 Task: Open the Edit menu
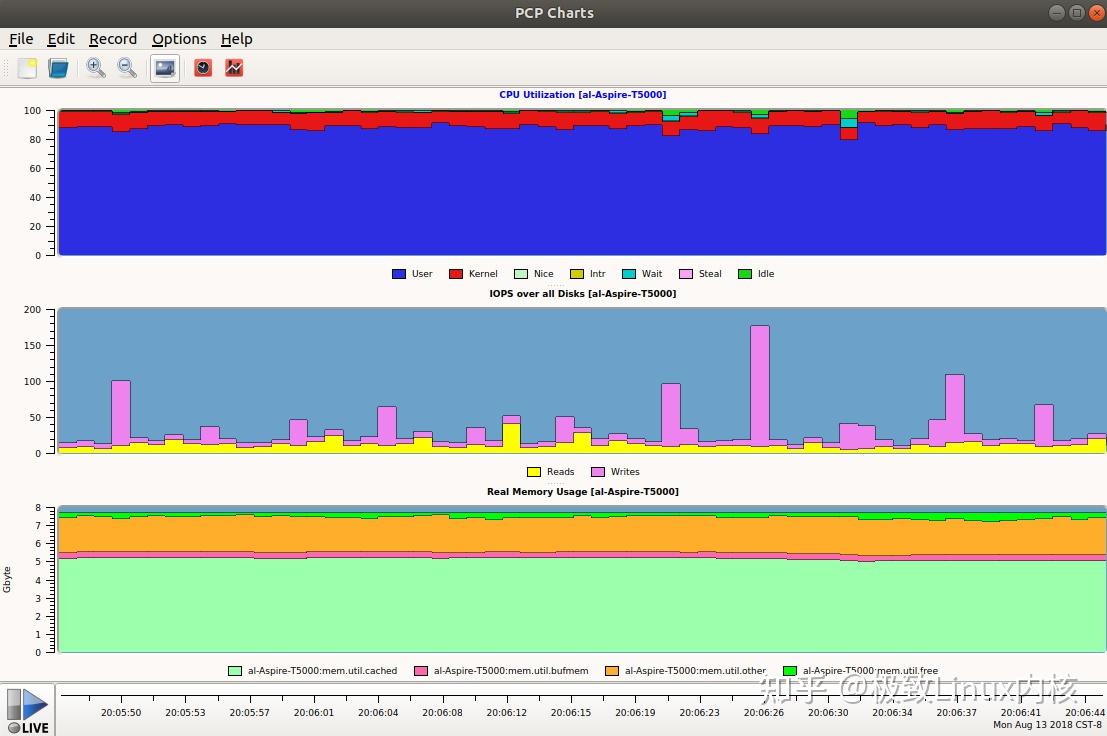pos(61,39)
